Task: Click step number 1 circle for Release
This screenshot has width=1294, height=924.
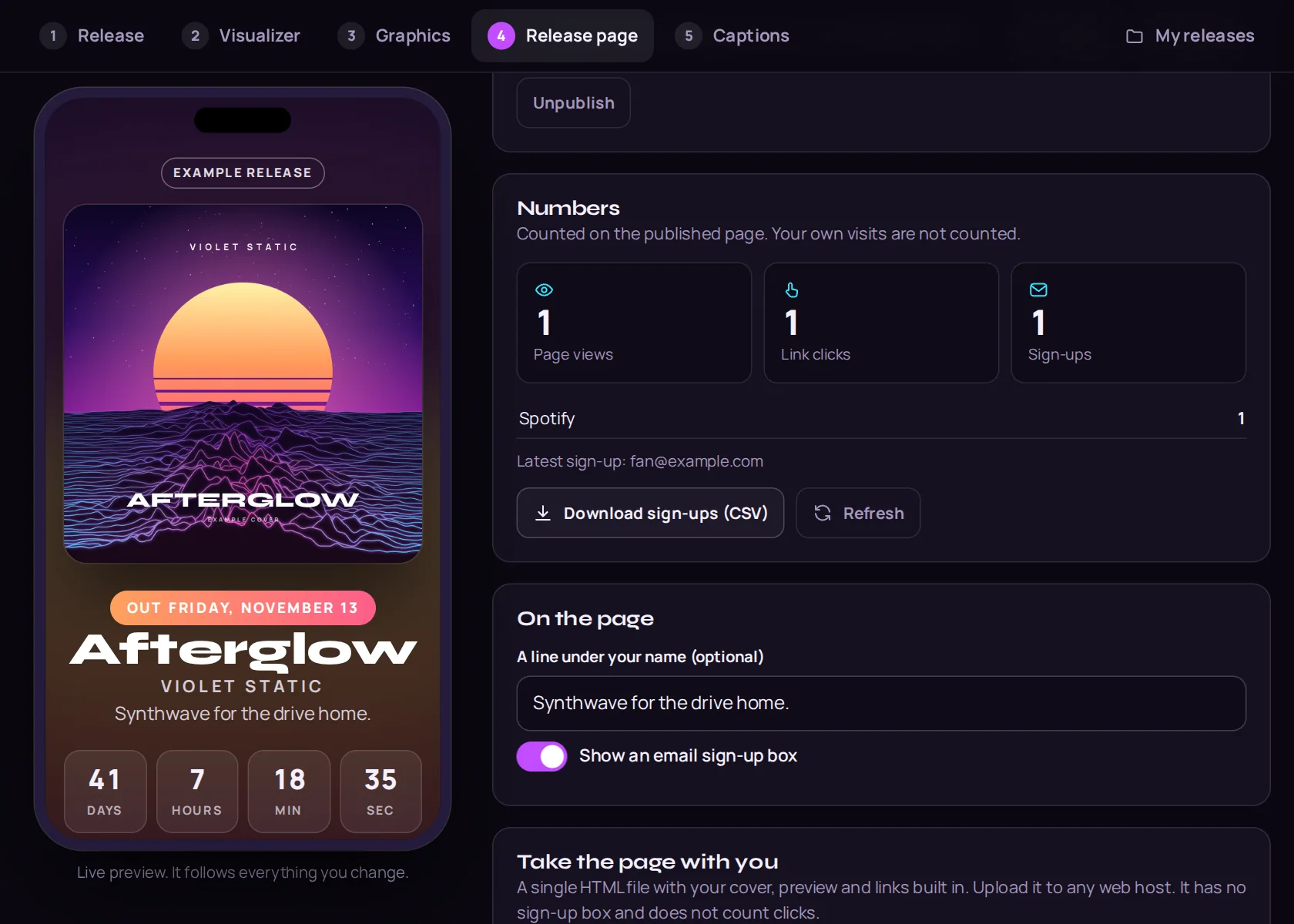Action: [x=53, y=35]
